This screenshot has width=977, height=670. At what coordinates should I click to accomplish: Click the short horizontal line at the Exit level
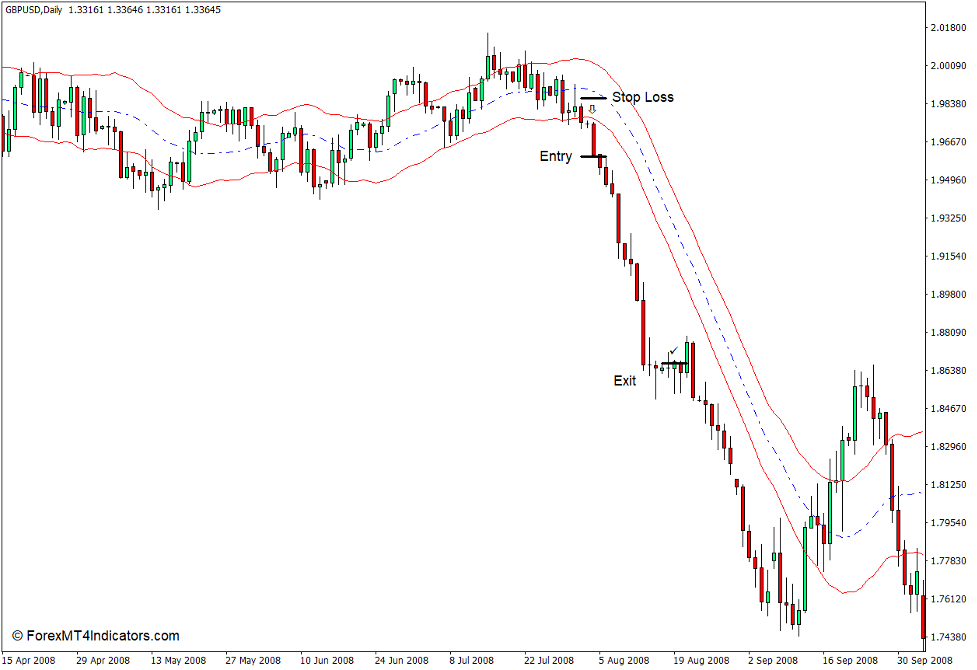point(674,363)
